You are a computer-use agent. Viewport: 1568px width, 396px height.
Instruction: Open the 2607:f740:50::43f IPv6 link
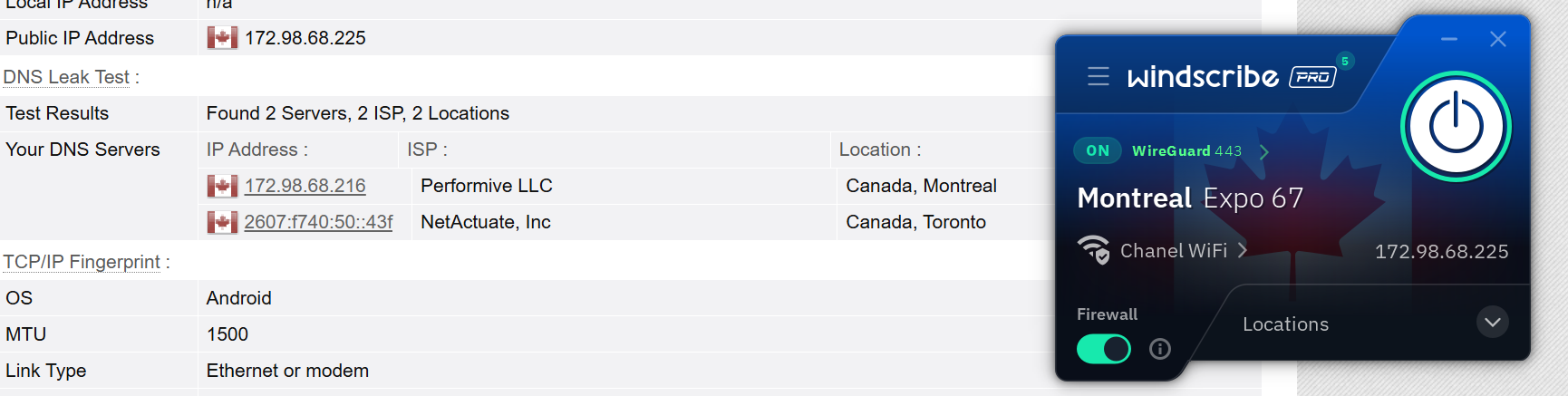(318, 222)
